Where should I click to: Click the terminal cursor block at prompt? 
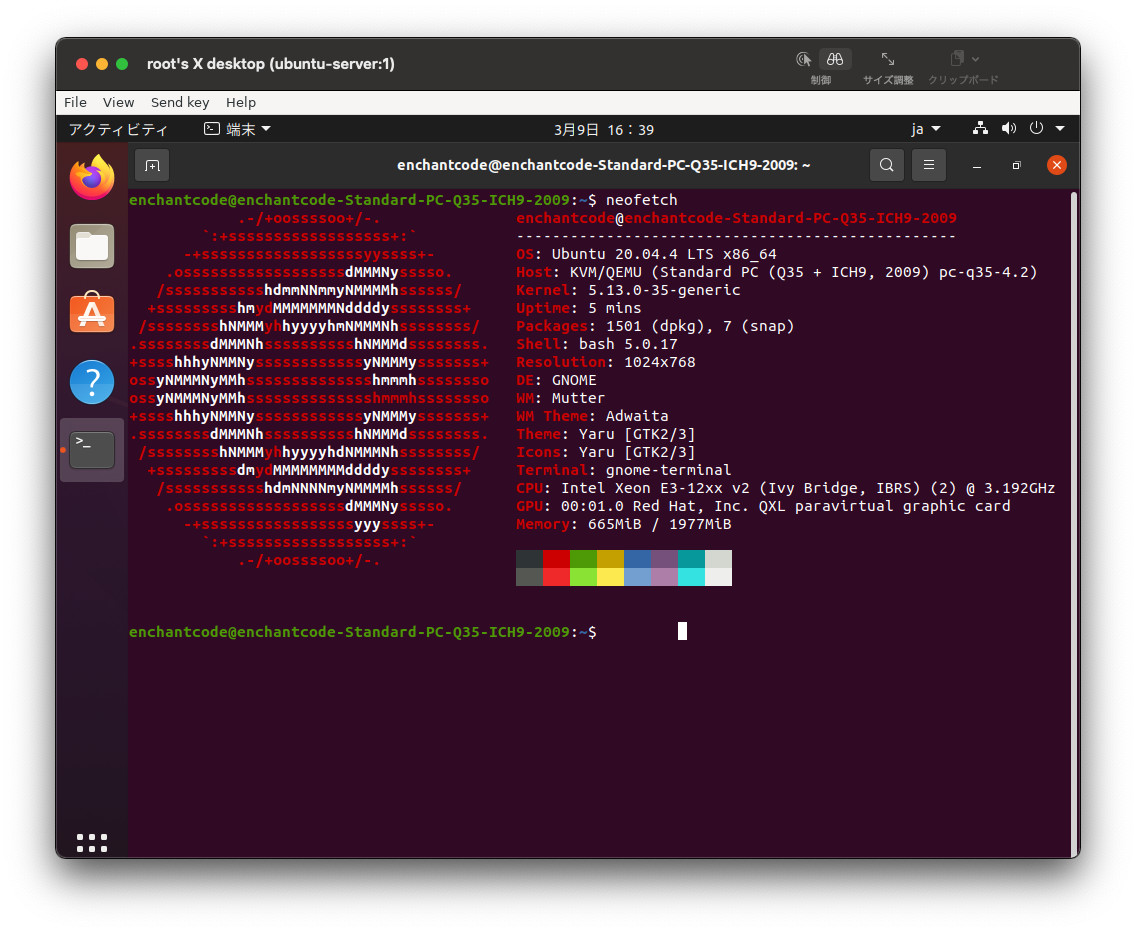pyautogui.click(x=682, y=631)
